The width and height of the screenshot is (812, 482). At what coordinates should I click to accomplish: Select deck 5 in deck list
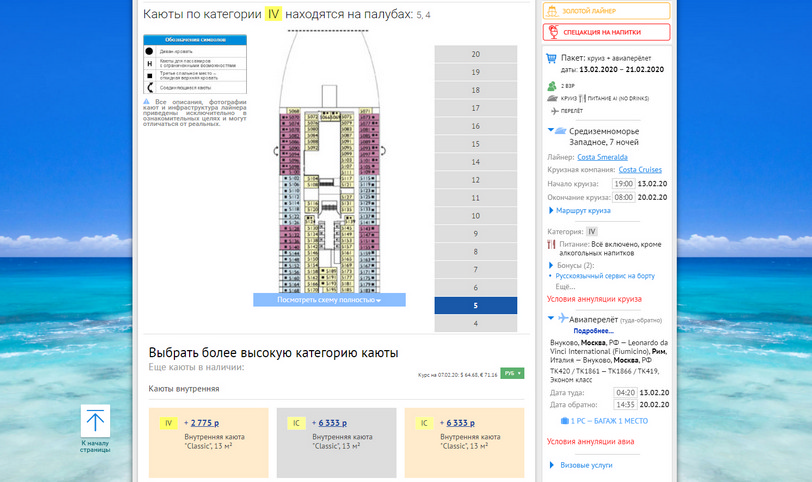475,306
